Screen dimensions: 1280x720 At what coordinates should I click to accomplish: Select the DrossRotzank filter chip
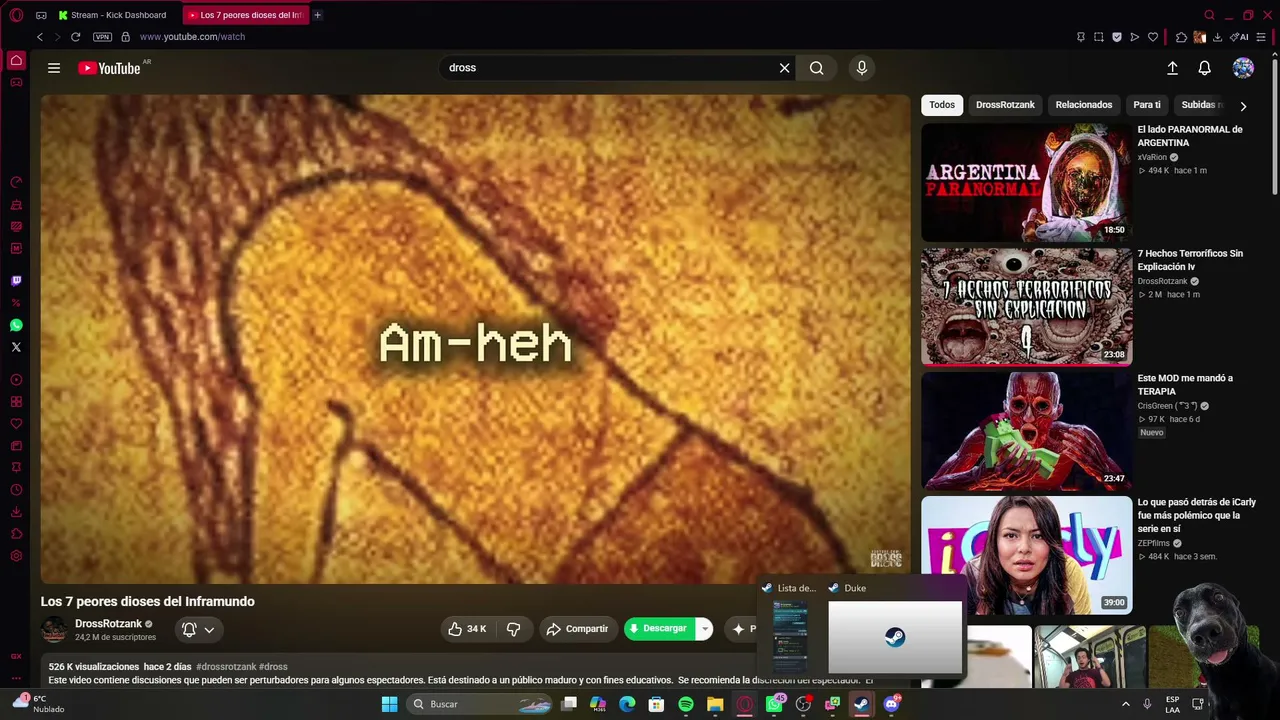click(1005, 105)
